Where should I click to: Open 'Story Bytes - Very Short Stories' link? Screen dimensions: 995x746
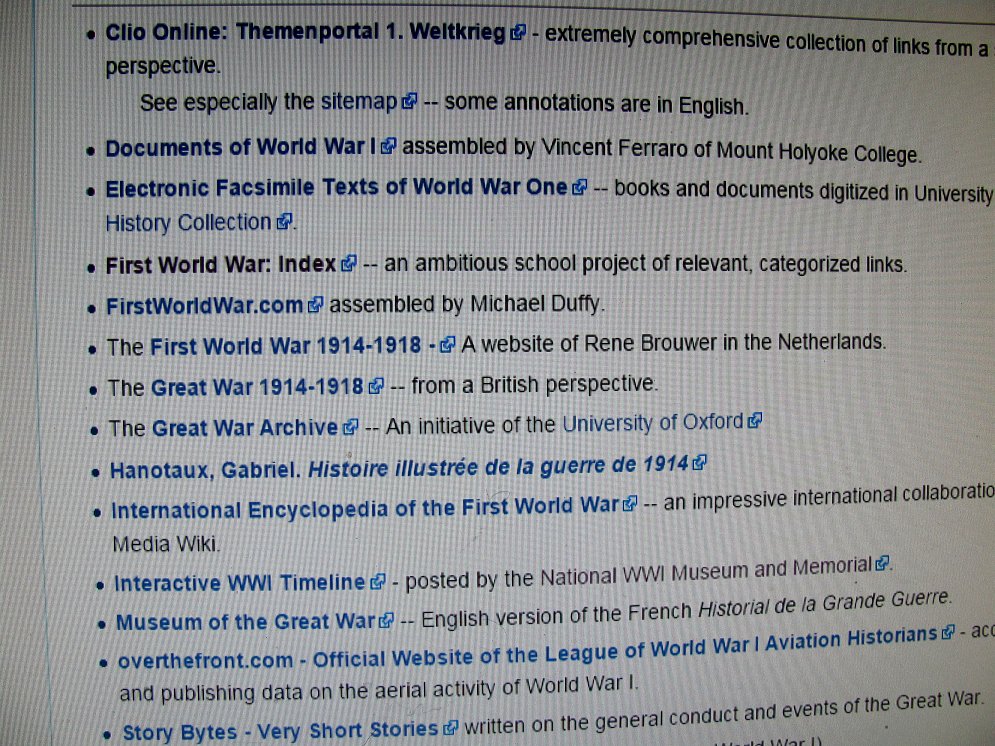coord(280,731)
